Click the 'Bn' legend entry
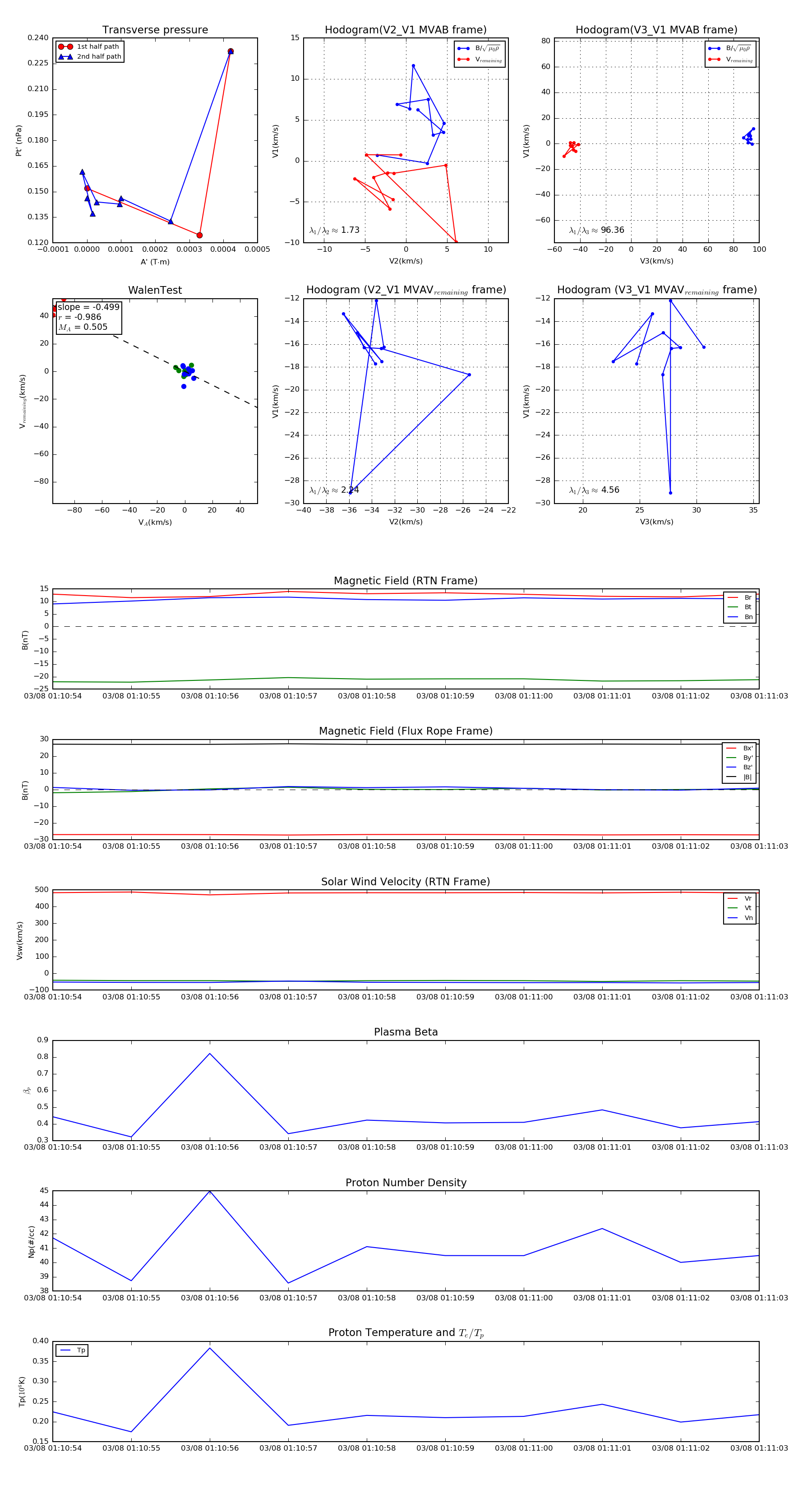Screen dimensions: 812x1489 pos(740,617)
